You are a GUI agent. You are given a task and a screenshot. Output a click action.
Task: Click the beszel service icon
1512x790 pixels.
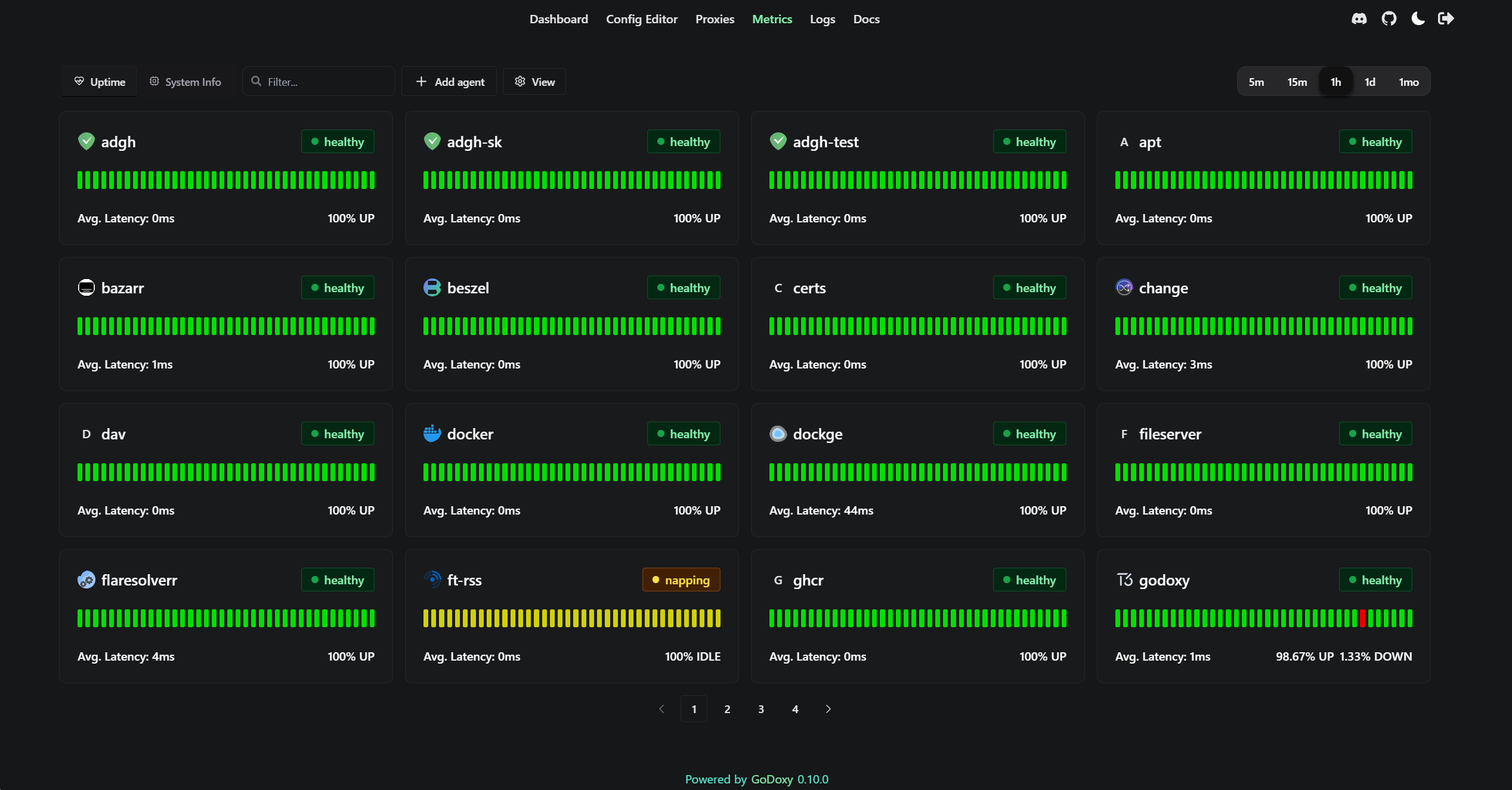pyautogui.click(x=431, y=287)
